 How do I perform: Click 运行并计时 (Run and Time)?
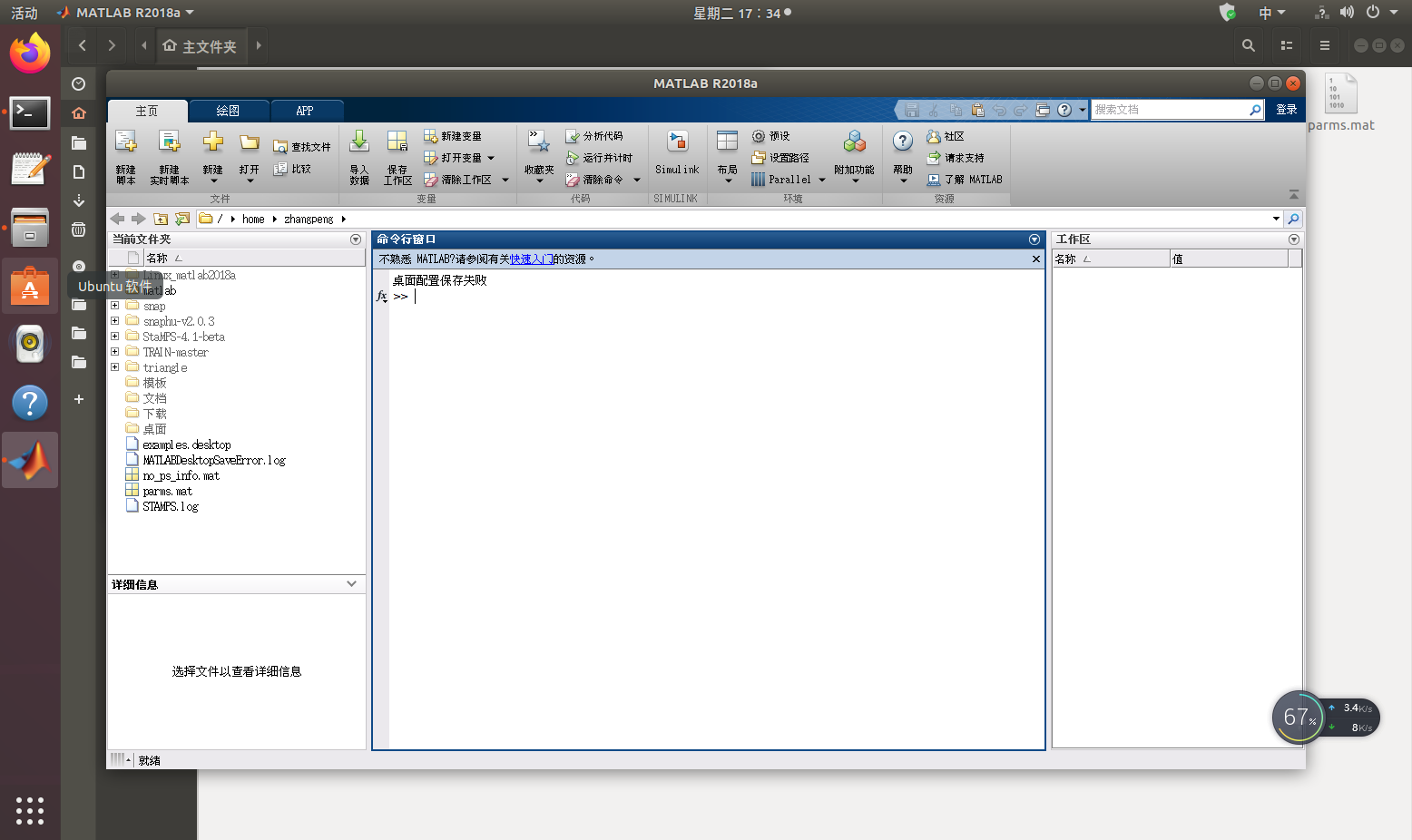pyautogui.click(x=599, y=158)
